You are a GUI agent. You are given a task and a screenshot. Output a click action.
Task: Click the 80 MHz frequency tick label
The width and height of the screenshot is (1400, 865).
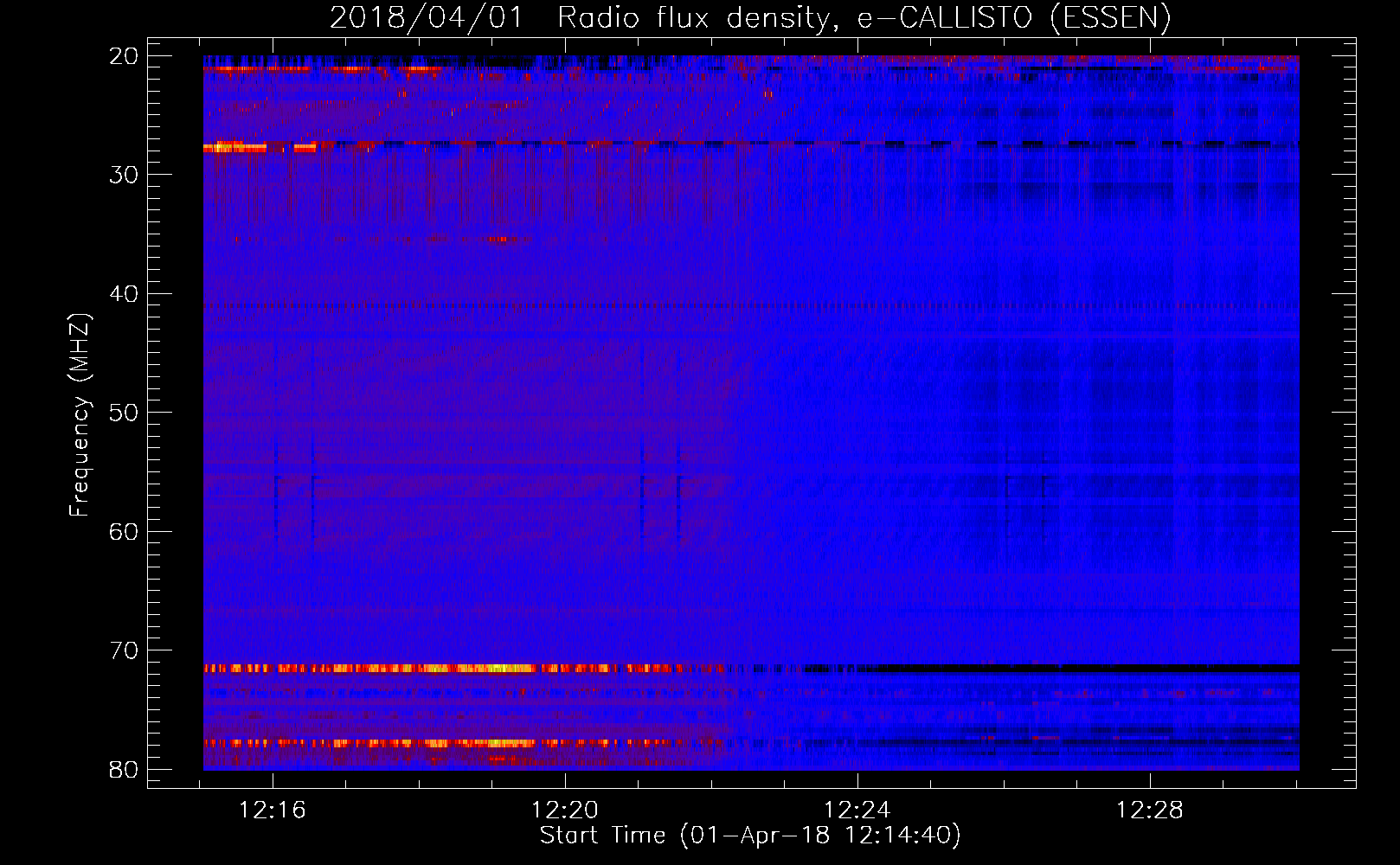coord(125,770)
